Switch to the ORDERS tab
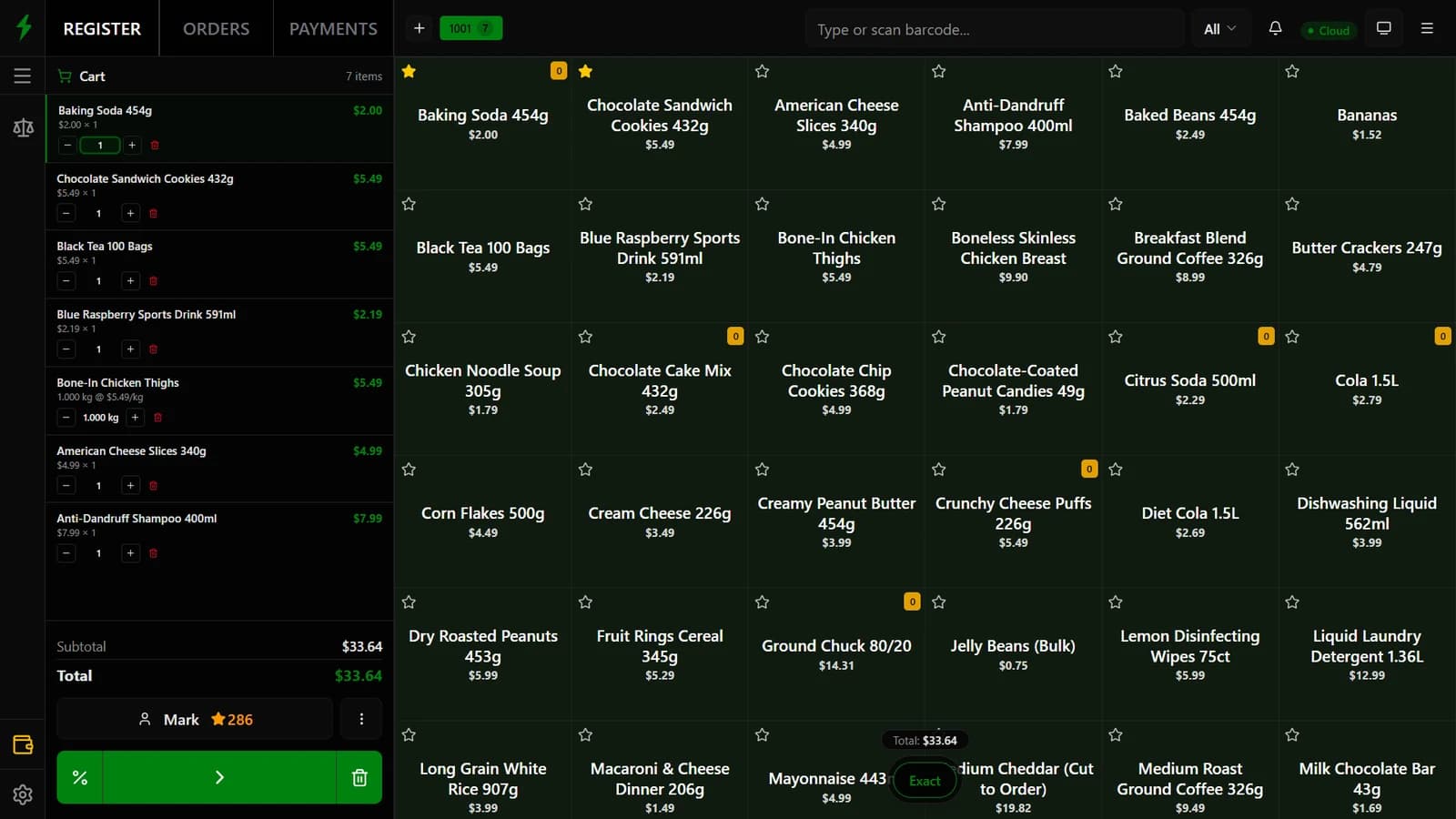1456x819 pixels. coord(216,29)
